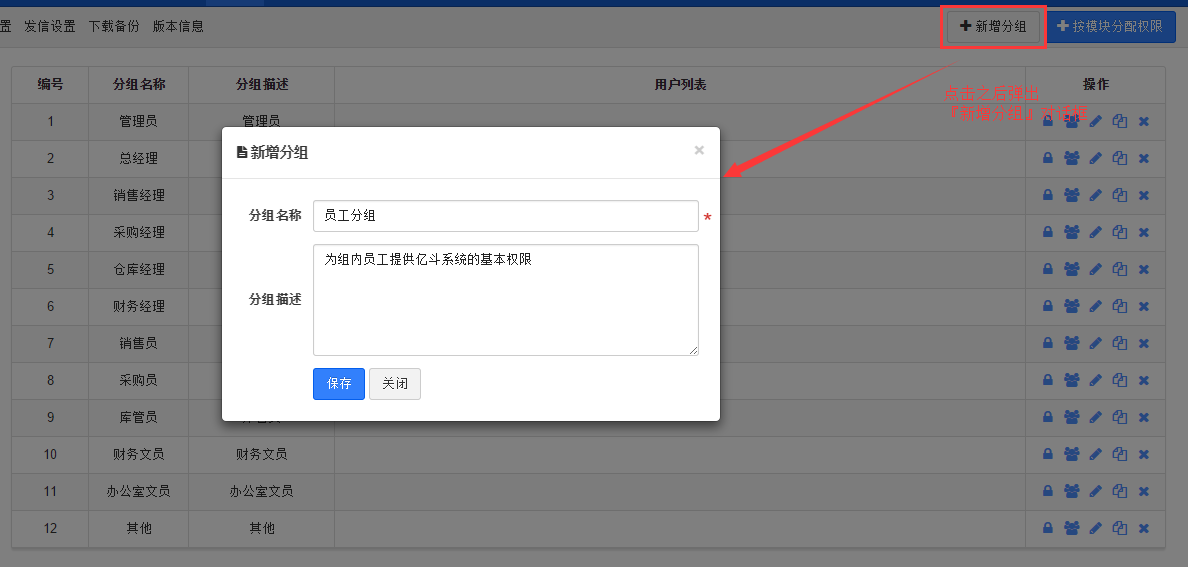This screenshot has height=567, width=1188.
Task: Delete 其他 group using x icon
Action: [1144, 528]
